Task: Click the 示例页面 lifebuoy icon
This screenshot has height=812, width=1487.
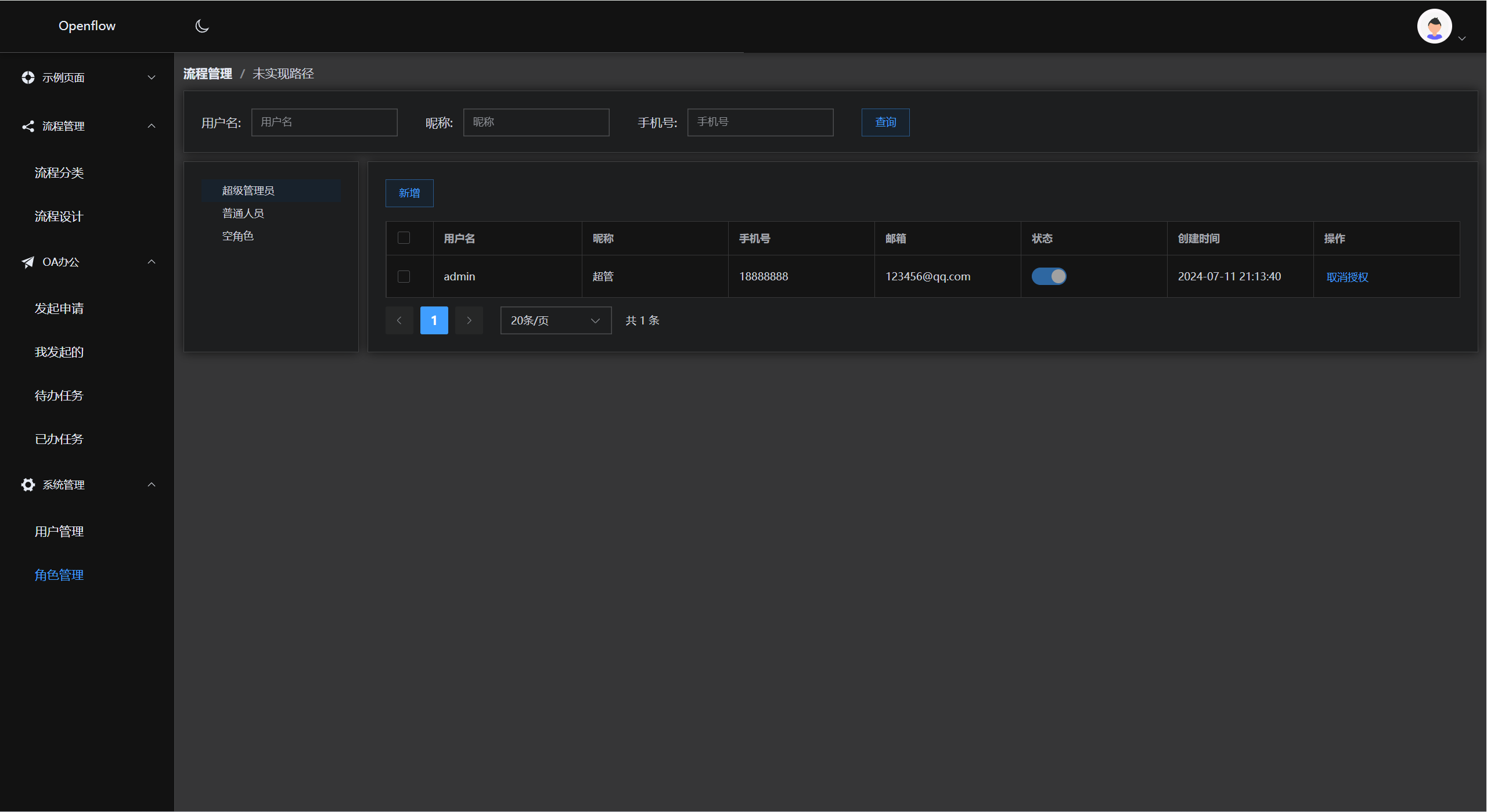Action: [x=28, y=78]
